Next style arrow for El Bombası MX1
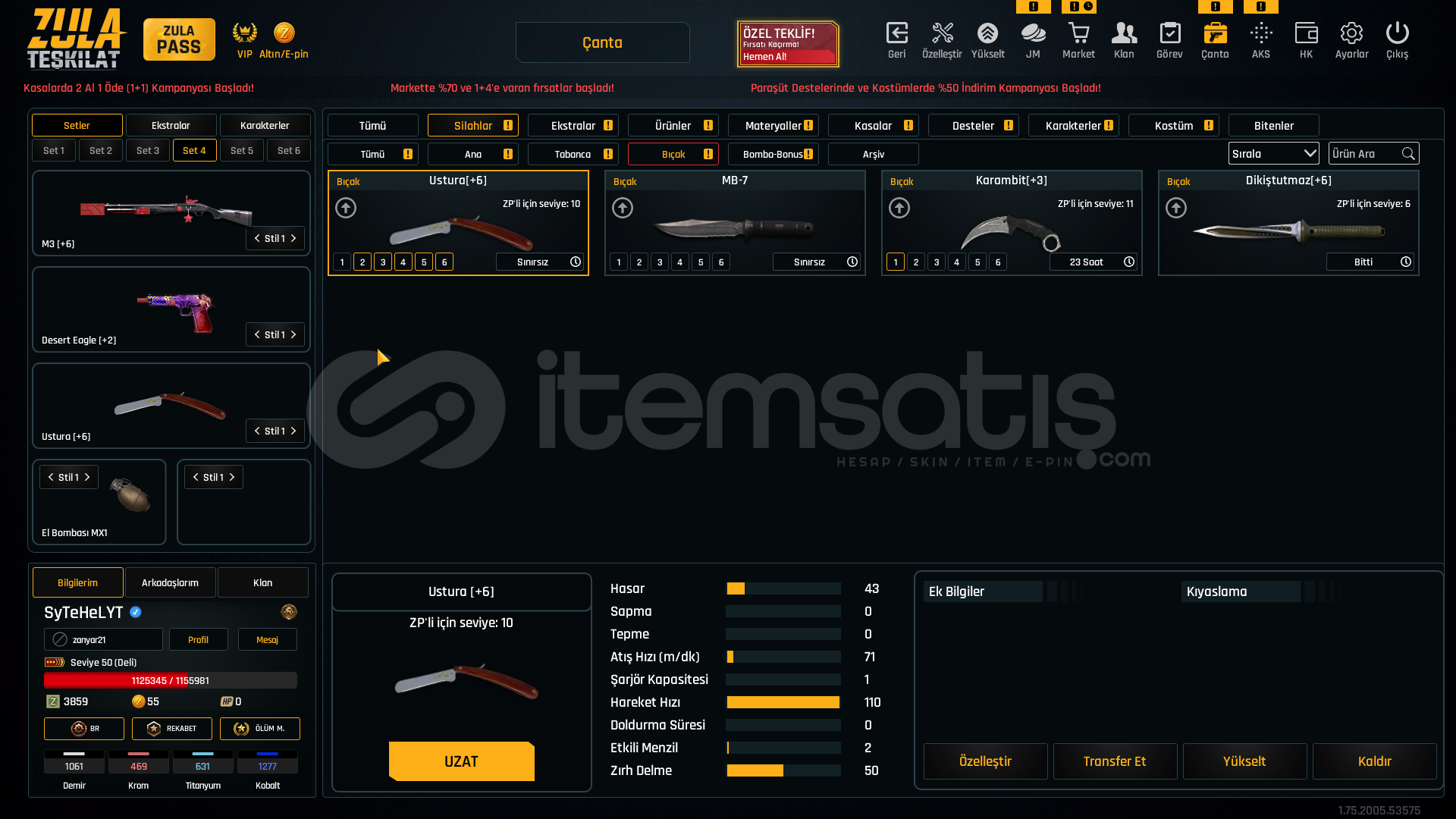Image resolution: width=1456 pixels, height=819 pixels. (87, 477)
